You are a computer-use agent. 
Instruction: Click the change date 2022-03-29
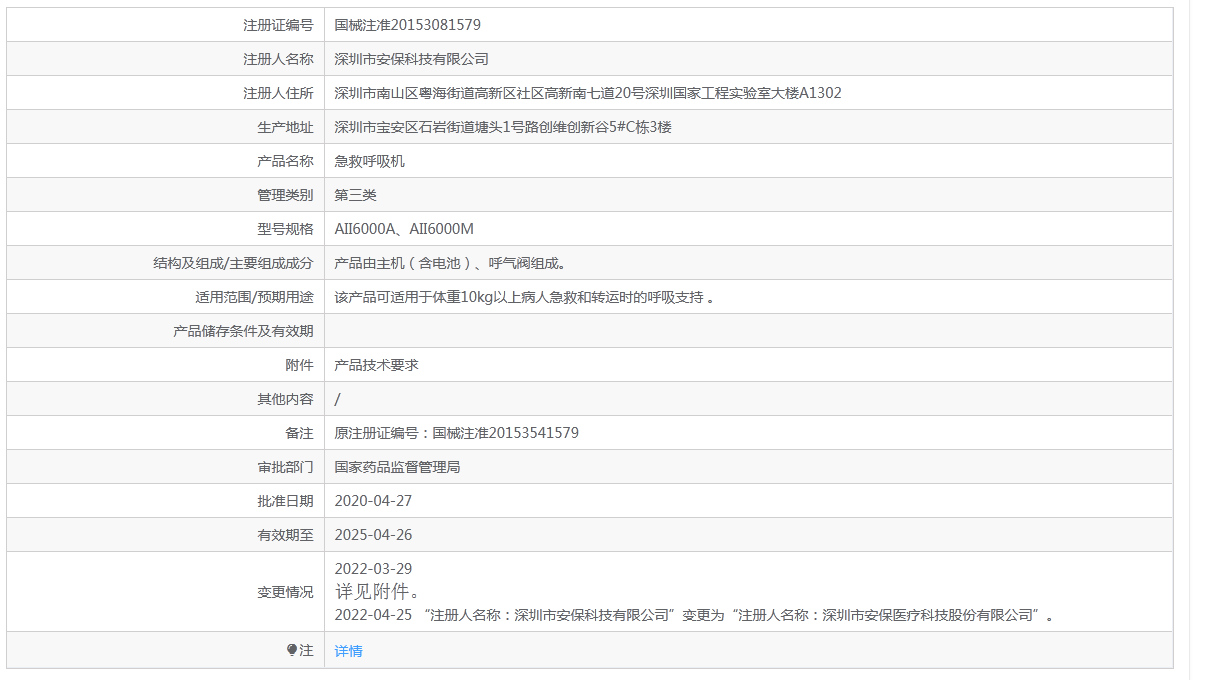coord(373,569)
